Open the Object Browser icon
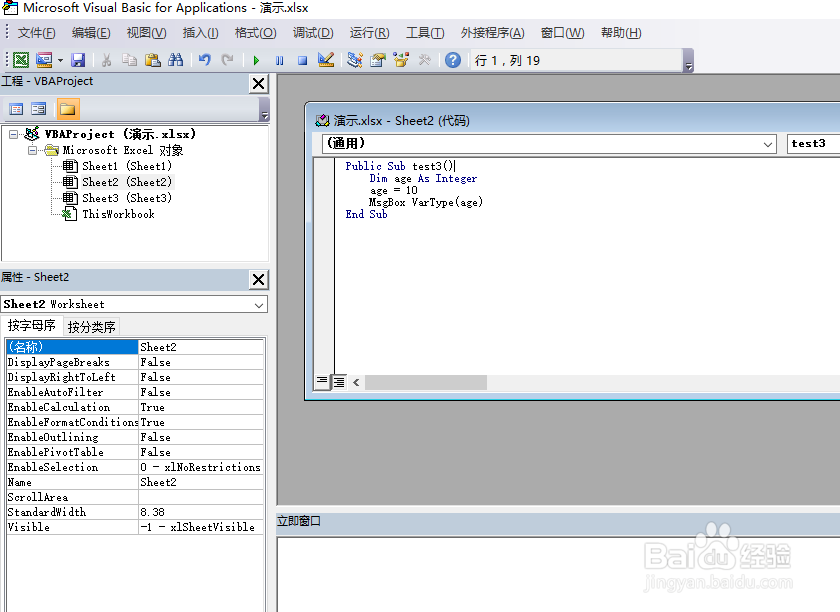The width and height of the screenshot is (840, 612). tap(401, 60)
